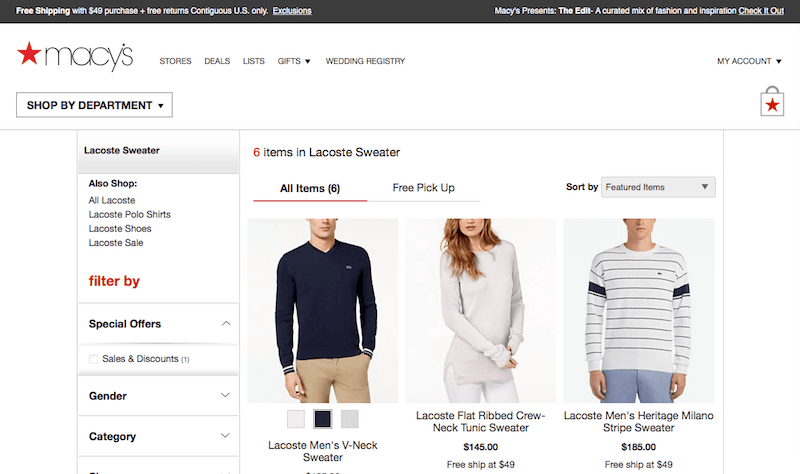This screenshot has width=800, height=474.
Task: Select the white color swatch for V-Neck Sweater
Action: (x=296, y=419)
